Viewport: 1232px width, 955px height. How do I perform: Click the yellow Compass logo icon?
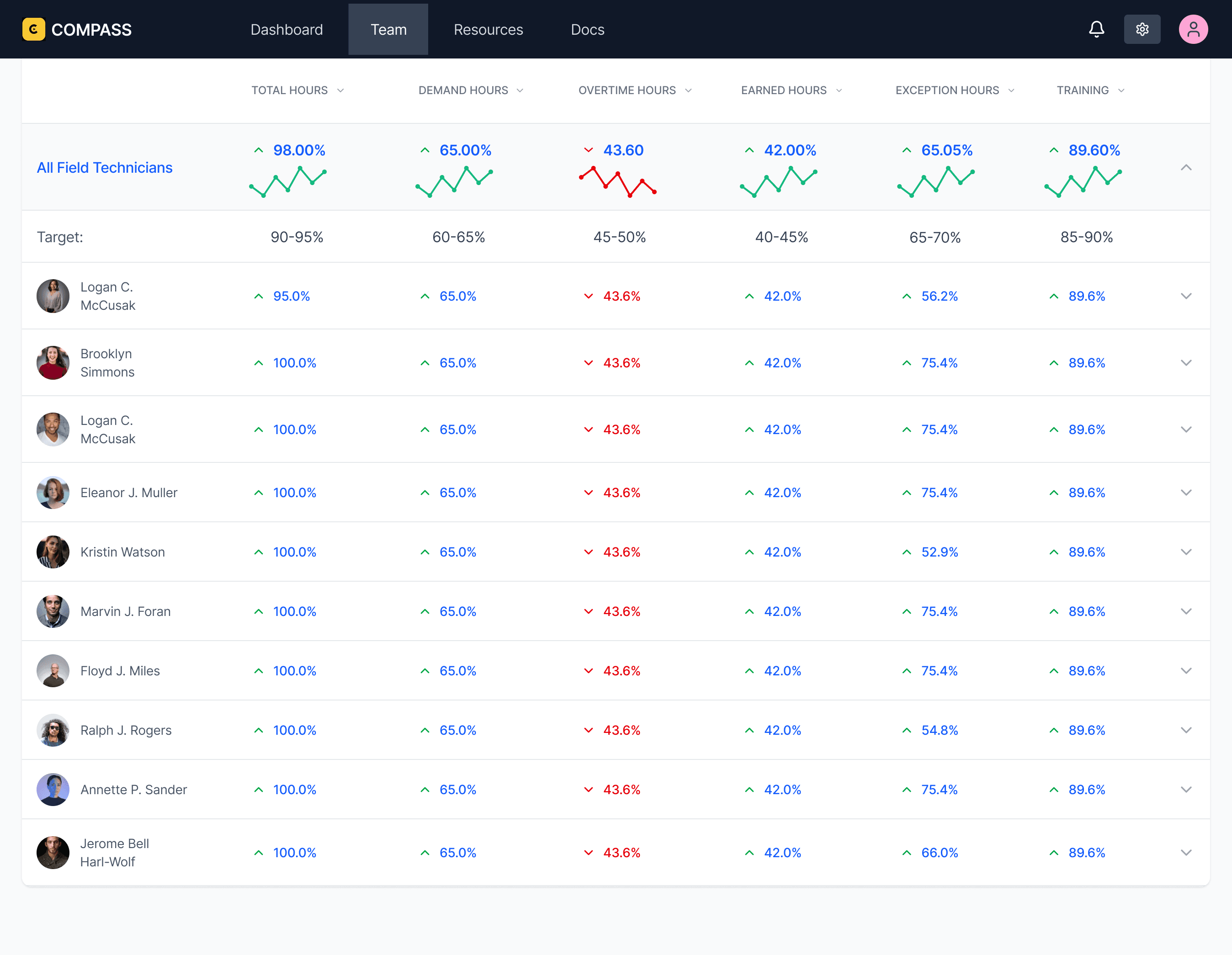(x=34, y=29)
